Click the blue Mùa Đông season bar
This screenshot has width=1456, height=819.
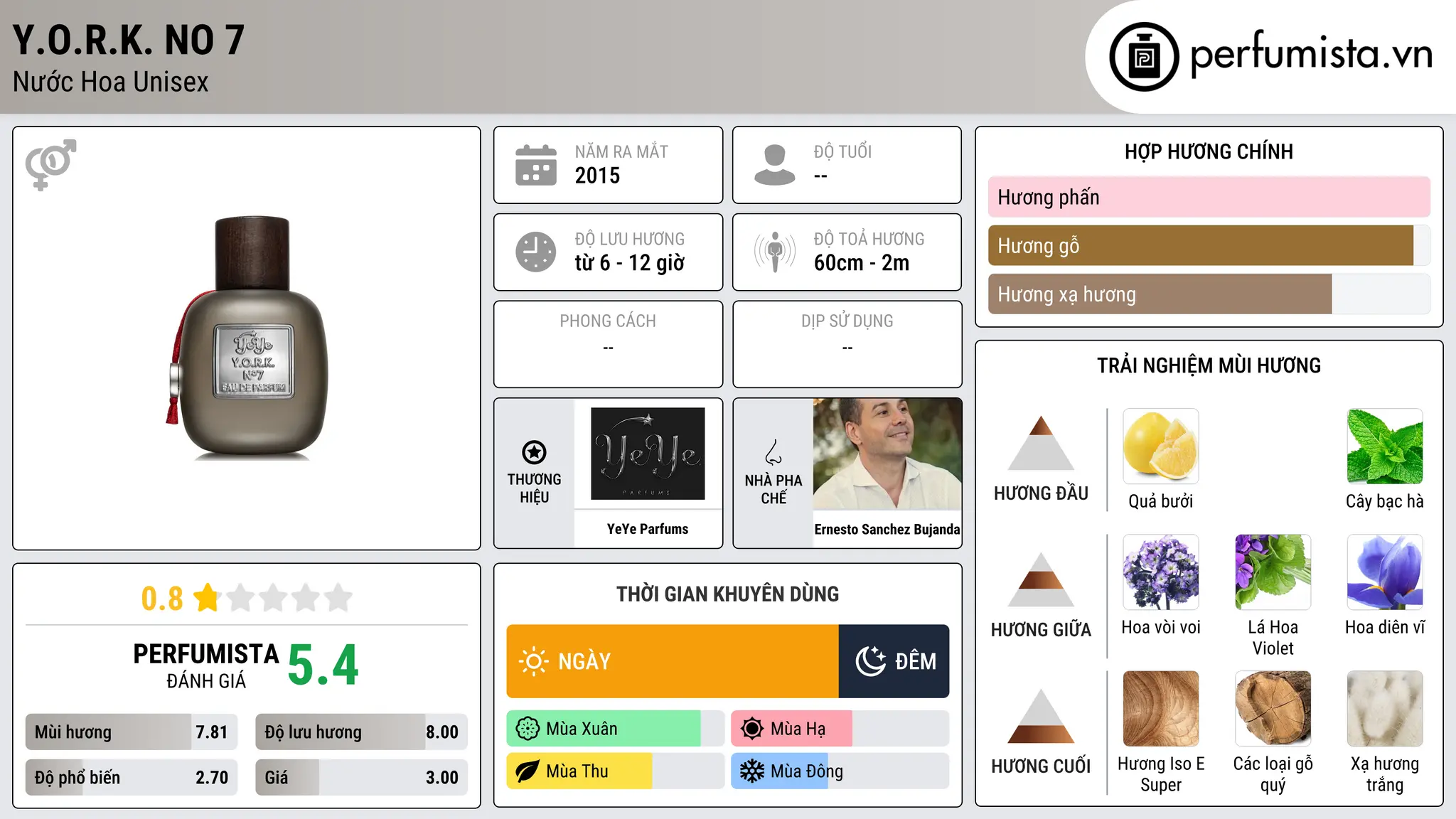[780, 771]
